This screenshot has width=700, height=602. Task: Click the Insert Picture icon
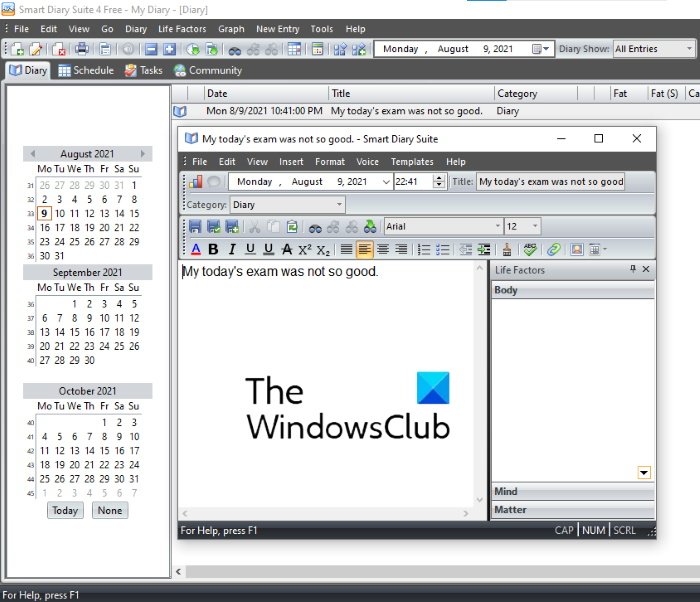click(x=576, y=249)
